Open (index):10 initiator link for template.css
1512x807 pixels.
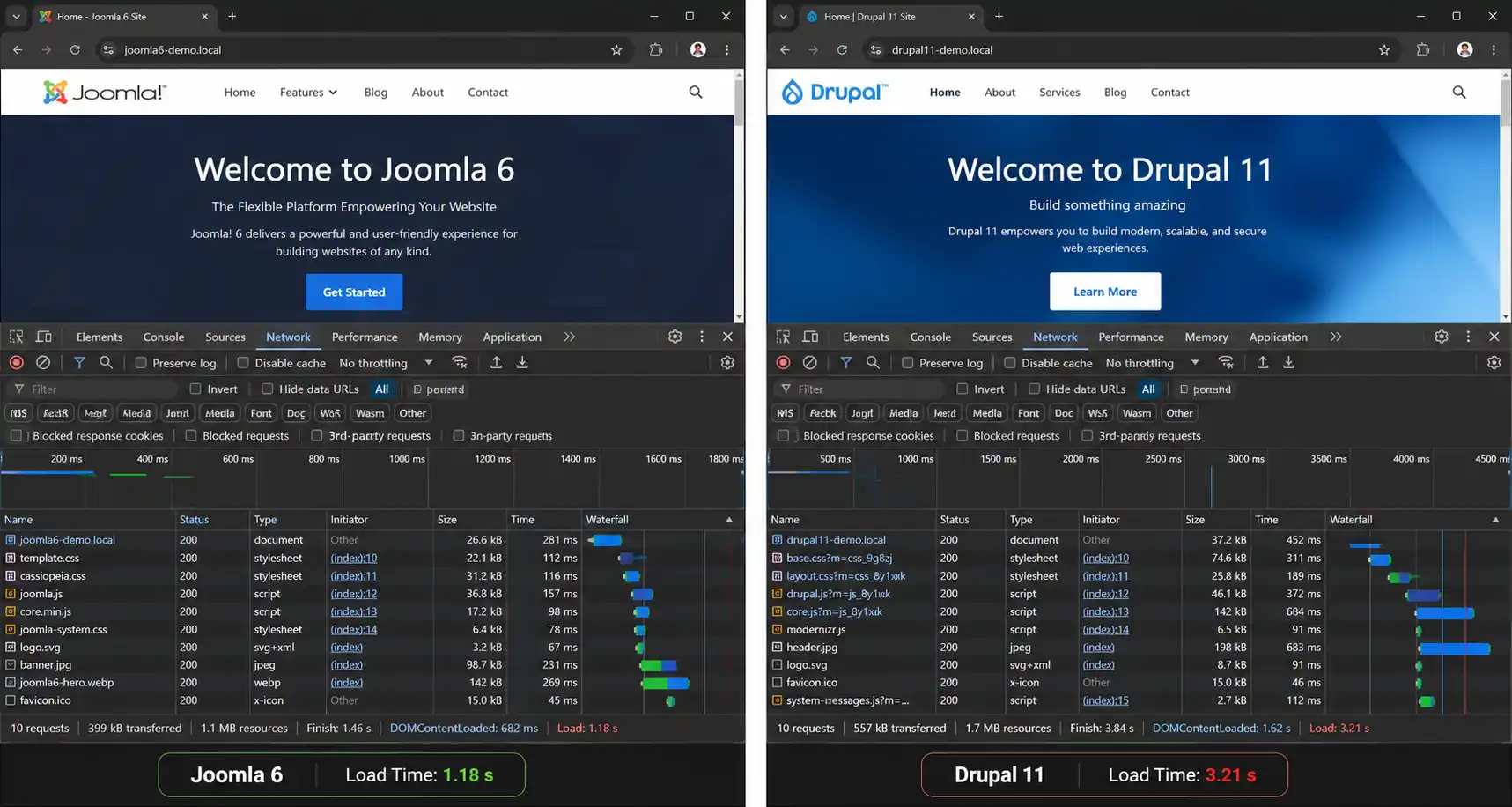354,558
